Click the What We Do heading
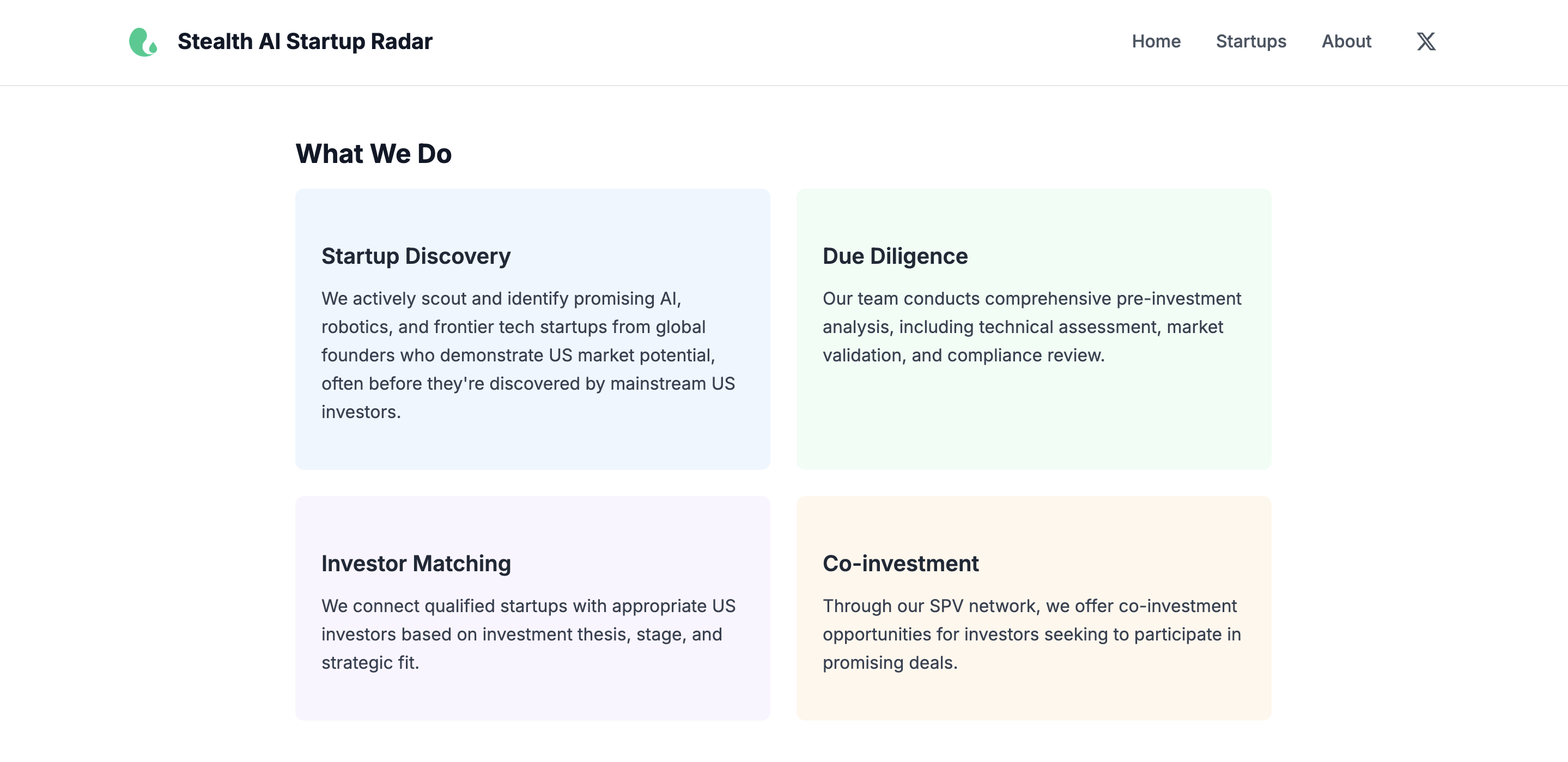The height and width of the screenshot is (762, 1568). [373, 154]
